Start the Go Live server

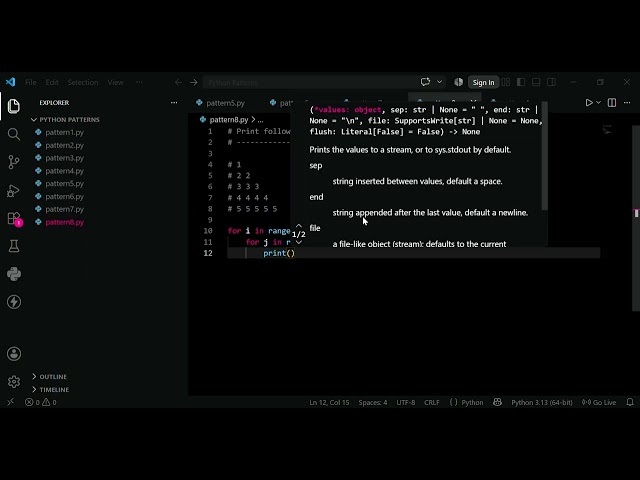(599, 402)
